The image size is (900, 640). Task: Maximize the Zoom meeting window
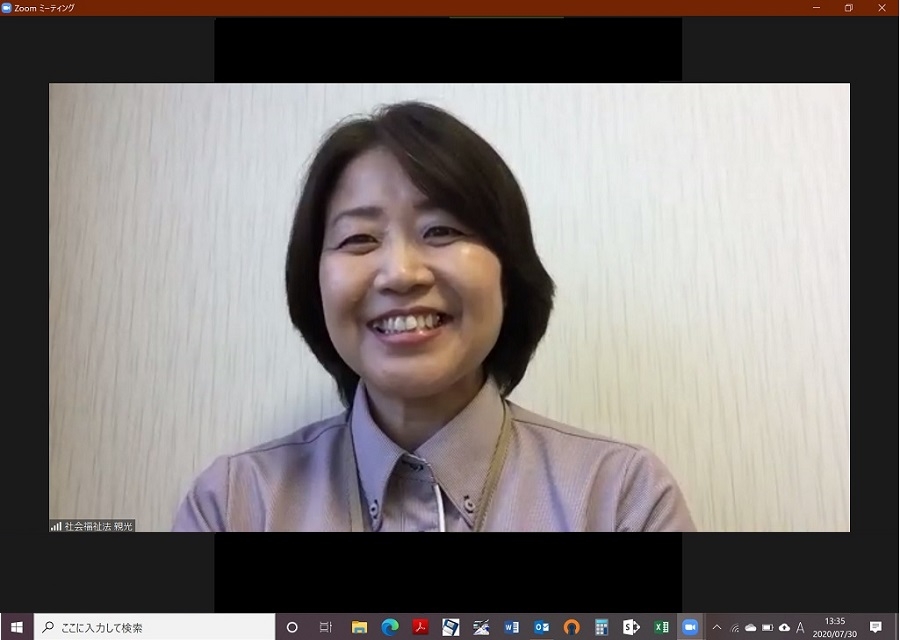pos(848,8)
